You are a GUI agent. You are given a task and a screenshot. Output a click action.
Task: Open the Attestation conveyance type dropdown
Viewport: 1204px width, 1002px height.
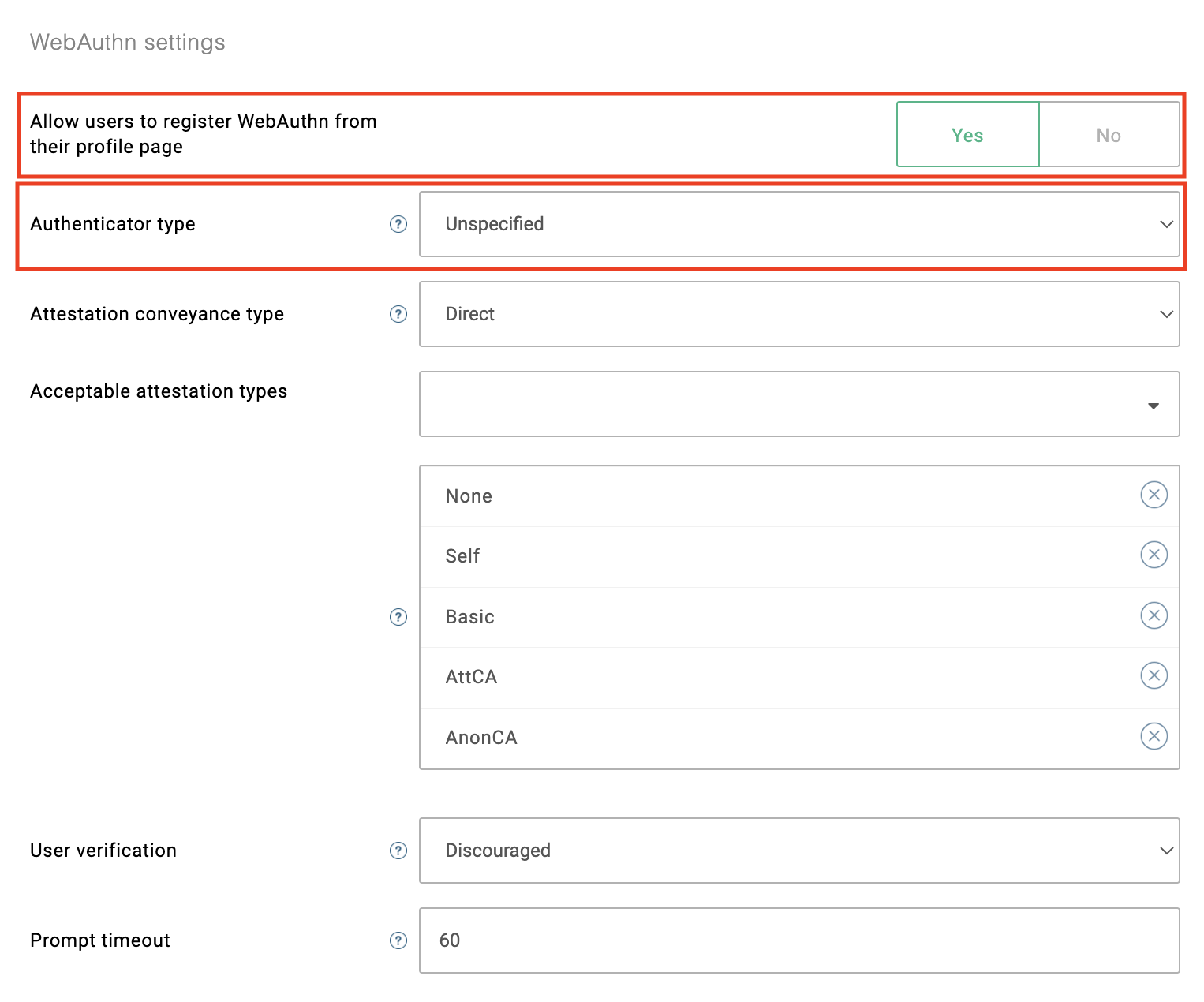(799, 314)
